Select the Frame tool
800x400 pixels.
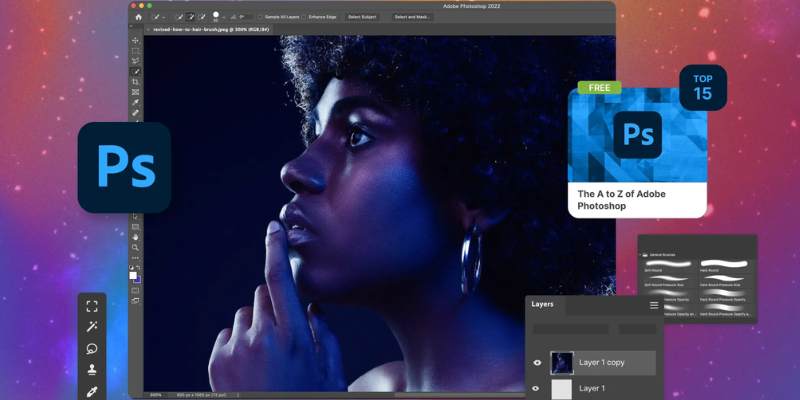135,92
